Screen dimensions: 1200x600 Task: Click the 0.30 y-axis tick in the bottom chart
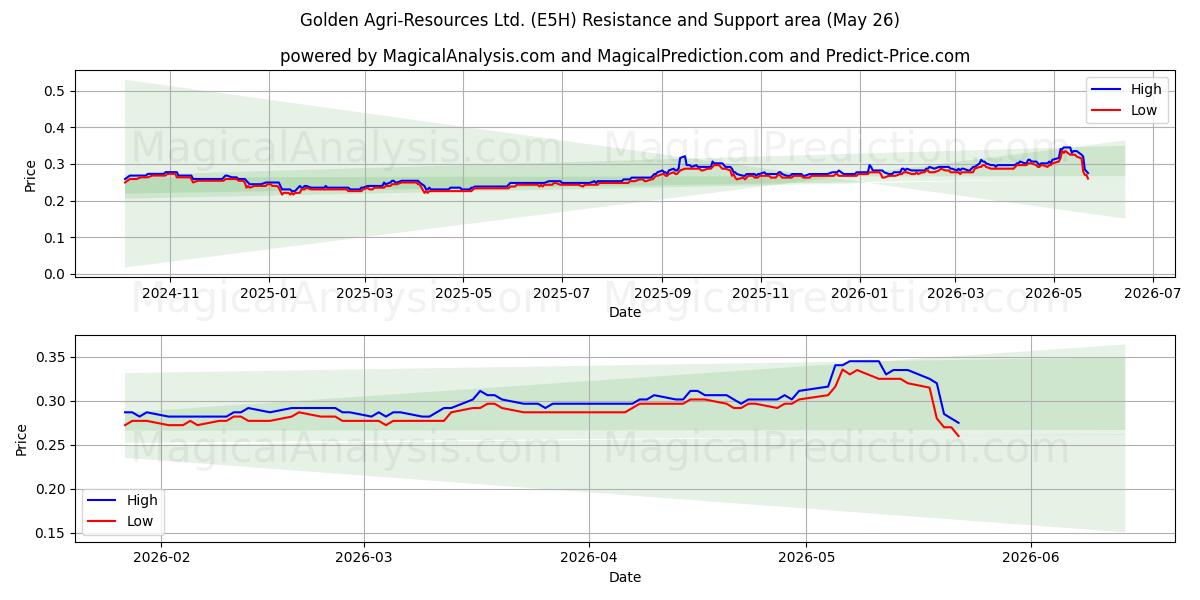pos(52,401)
